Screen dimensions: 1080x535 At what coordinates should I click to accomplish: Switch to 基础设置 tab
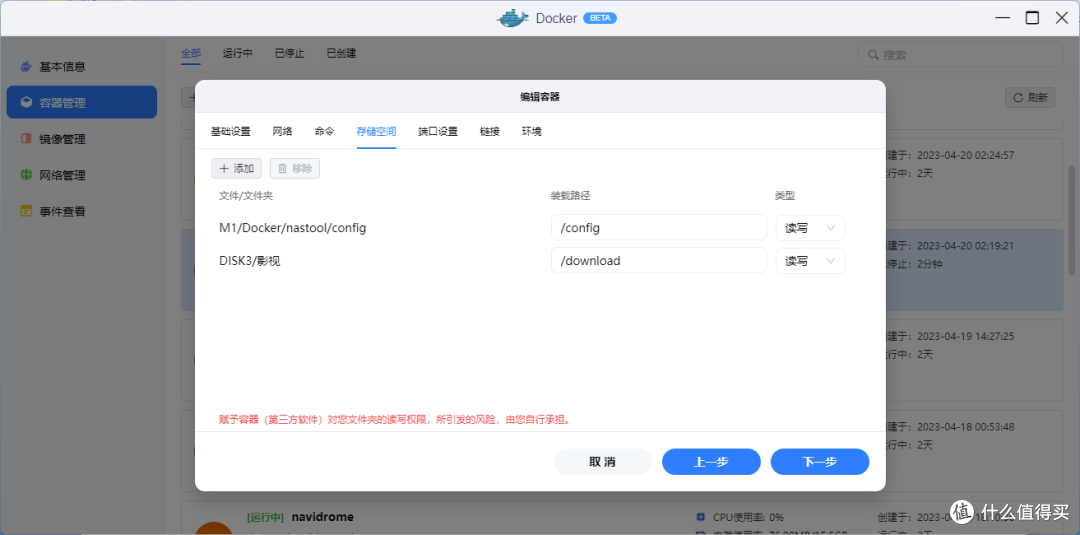[x=231, y=132]
